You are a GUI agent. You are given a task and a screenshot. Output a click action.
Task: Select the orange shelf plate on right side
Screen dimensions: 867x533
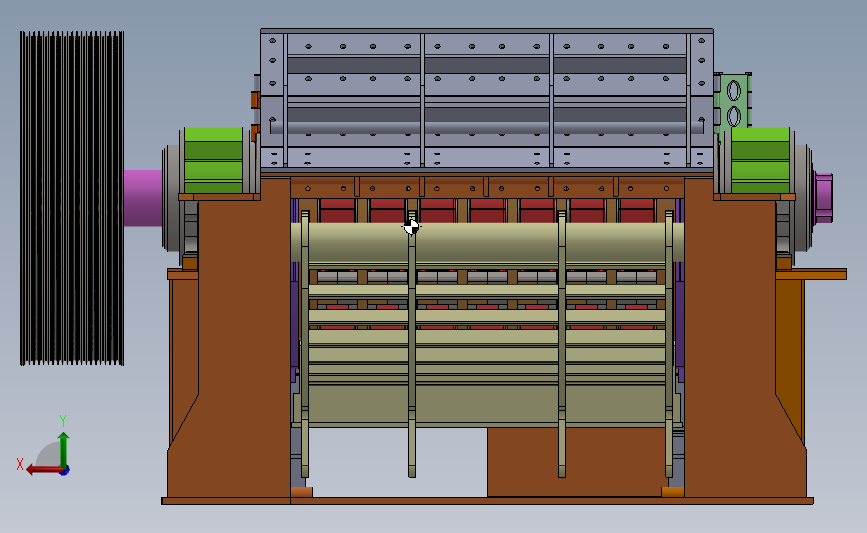click(811, 274)
